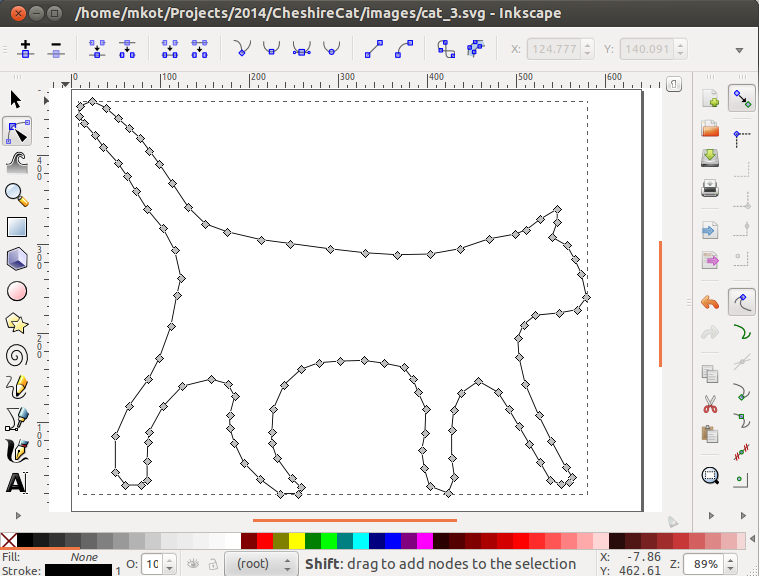The image size is (759, 576).
Task: Select the Pencil freehand tool
Action: tap(17, 387)
